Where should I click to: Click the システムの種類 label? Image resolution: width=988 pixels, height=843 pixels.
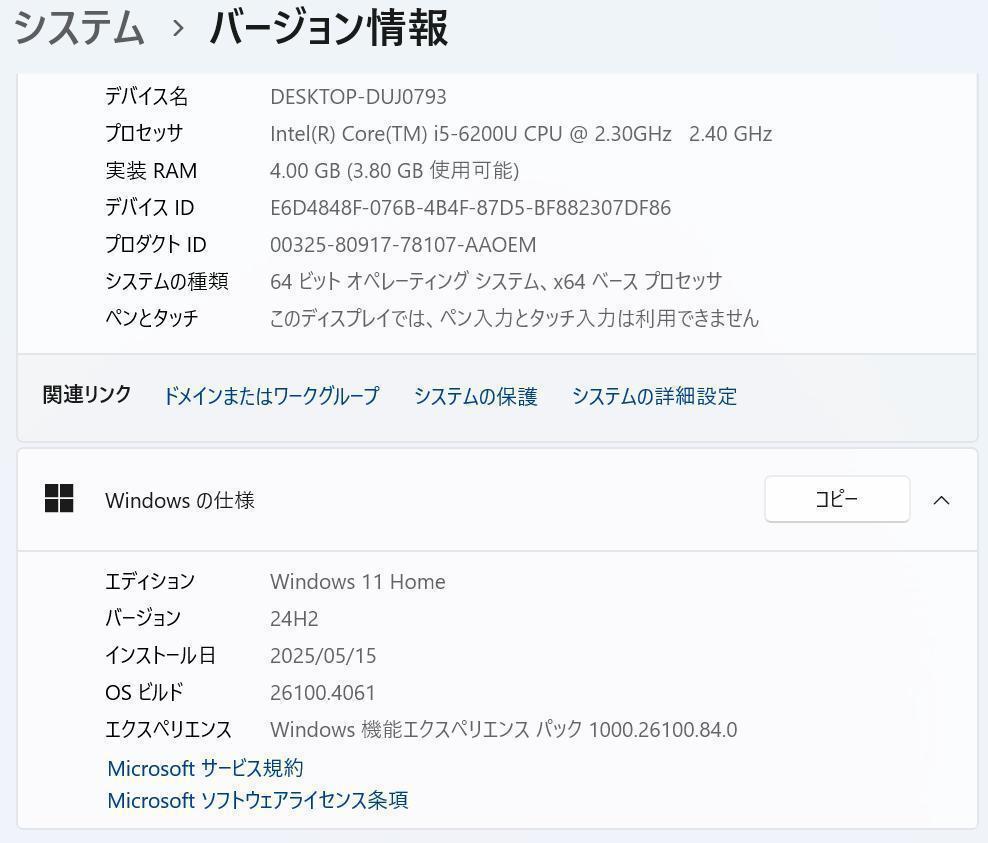pos(167,281)
